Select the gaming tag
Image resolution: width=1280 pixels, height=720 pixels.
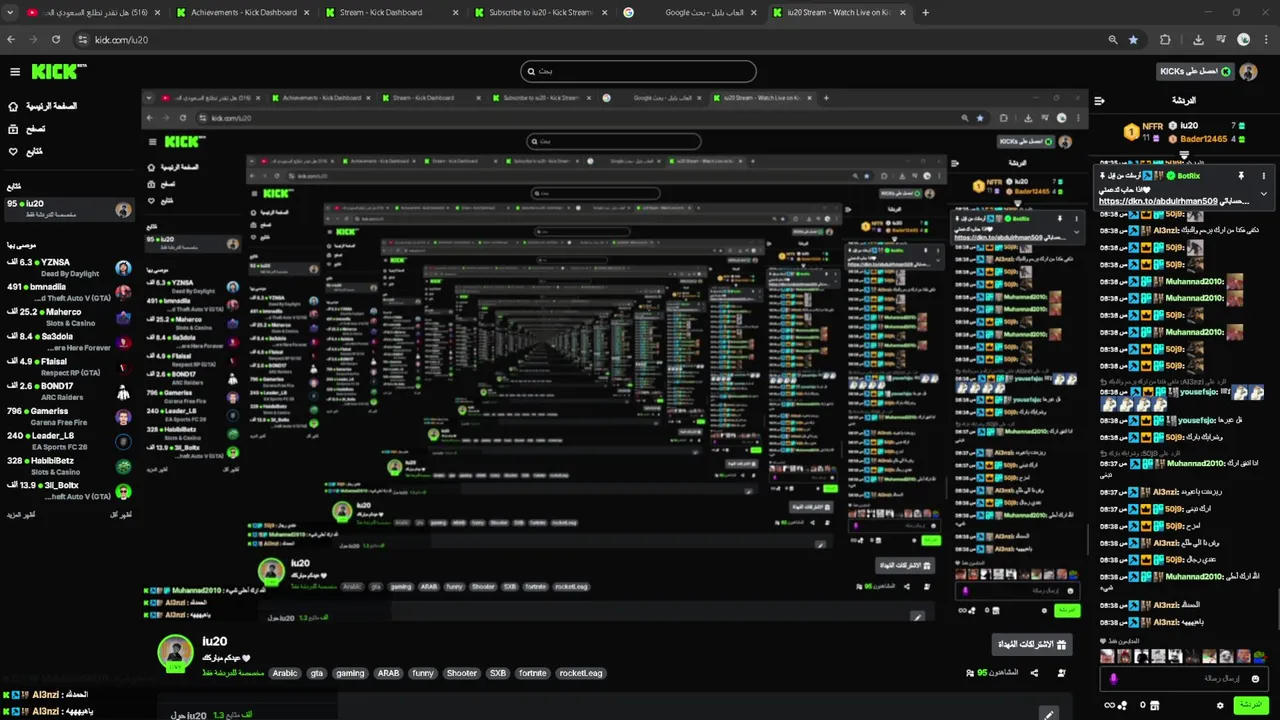pyautogui.click(x=350, y=673)
